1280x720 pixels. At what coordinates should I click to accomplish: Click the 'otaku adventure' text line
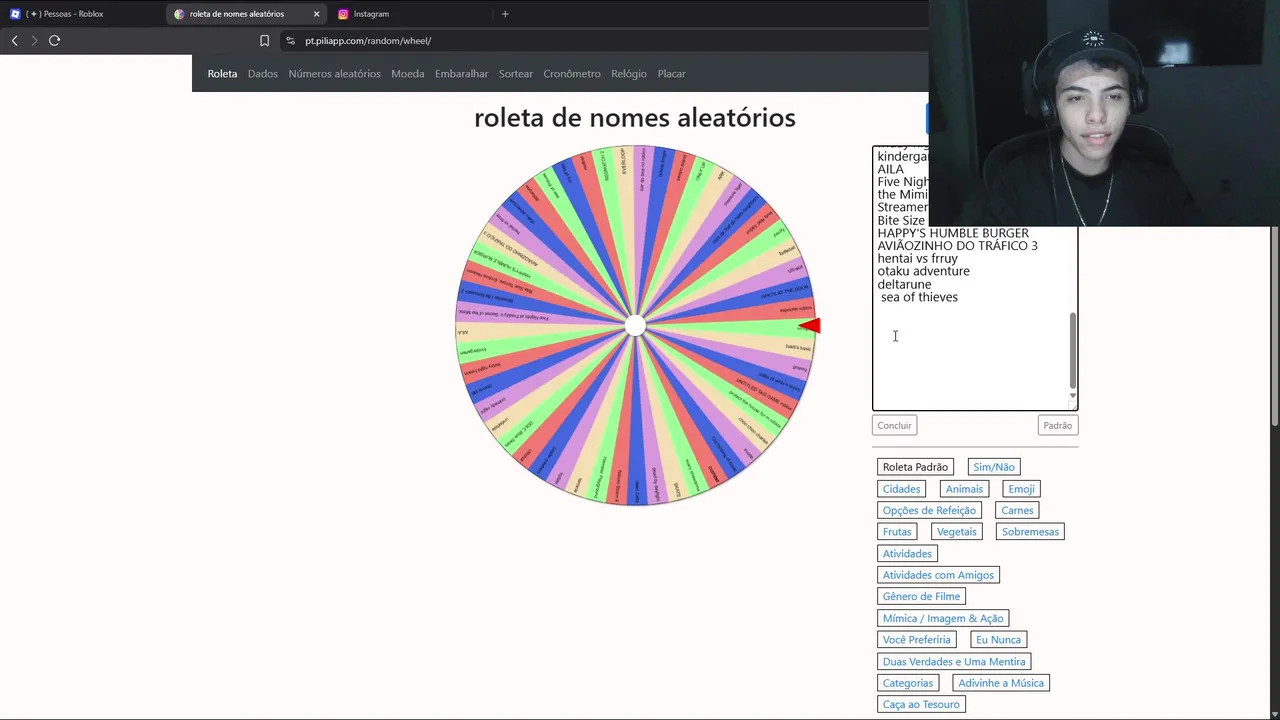[923, 271]
